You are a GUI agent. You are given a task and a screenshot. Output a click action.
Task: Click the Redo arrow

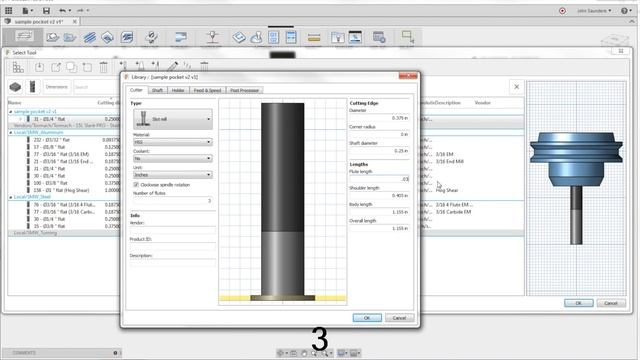80,11
